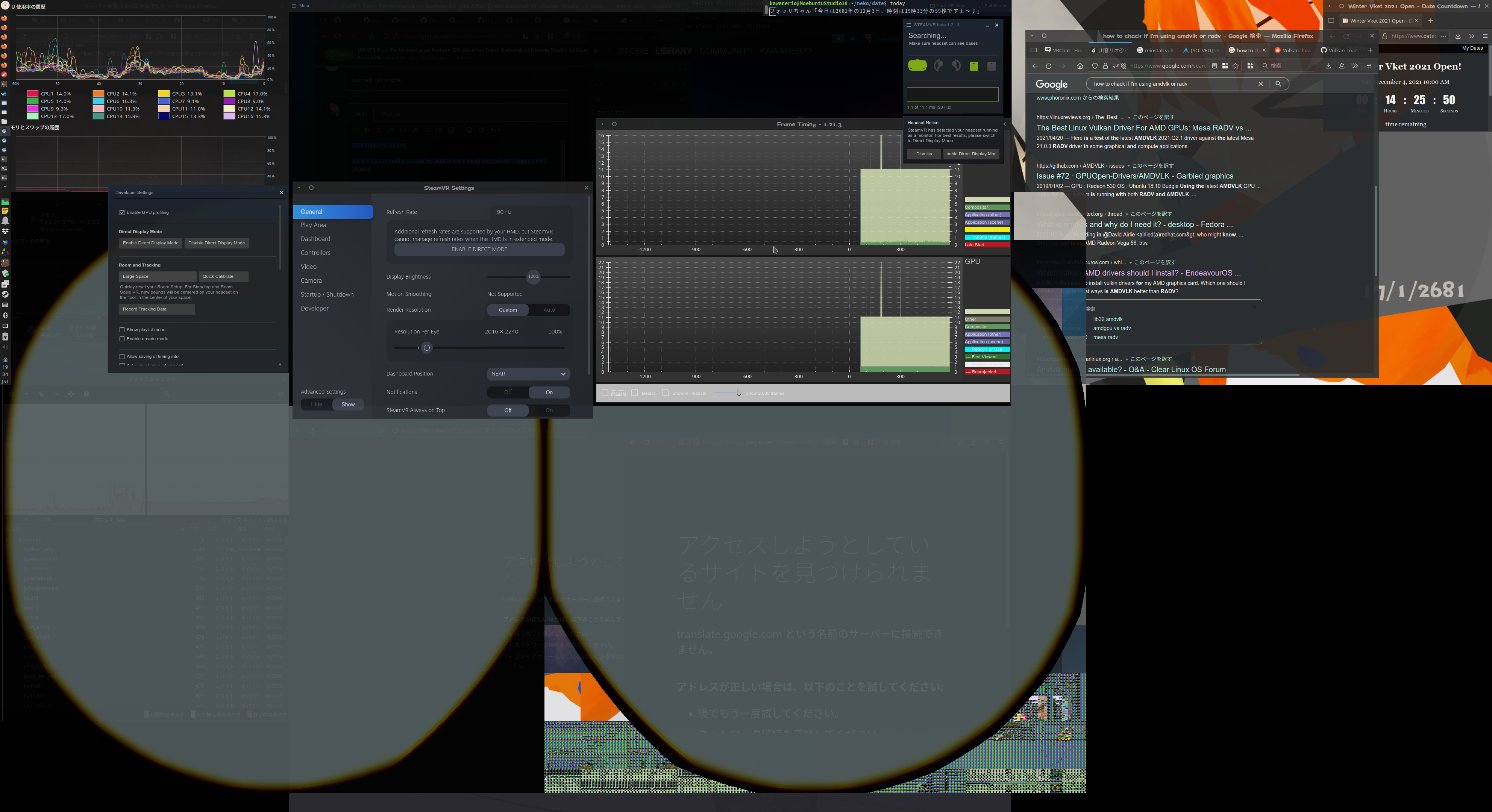Go back in the Firefox Google window
The width and height of the screenshot is (1492, 812).
click(x=1035, y=66)
